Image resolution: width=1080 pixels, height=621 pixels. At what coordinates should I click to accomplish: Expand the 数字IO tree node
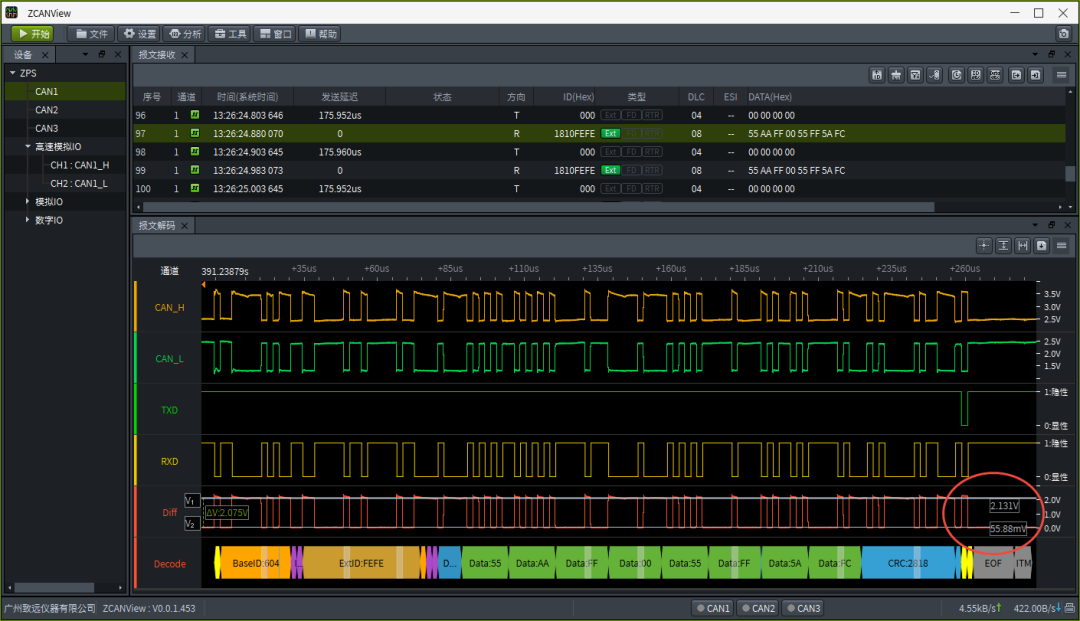28,220
